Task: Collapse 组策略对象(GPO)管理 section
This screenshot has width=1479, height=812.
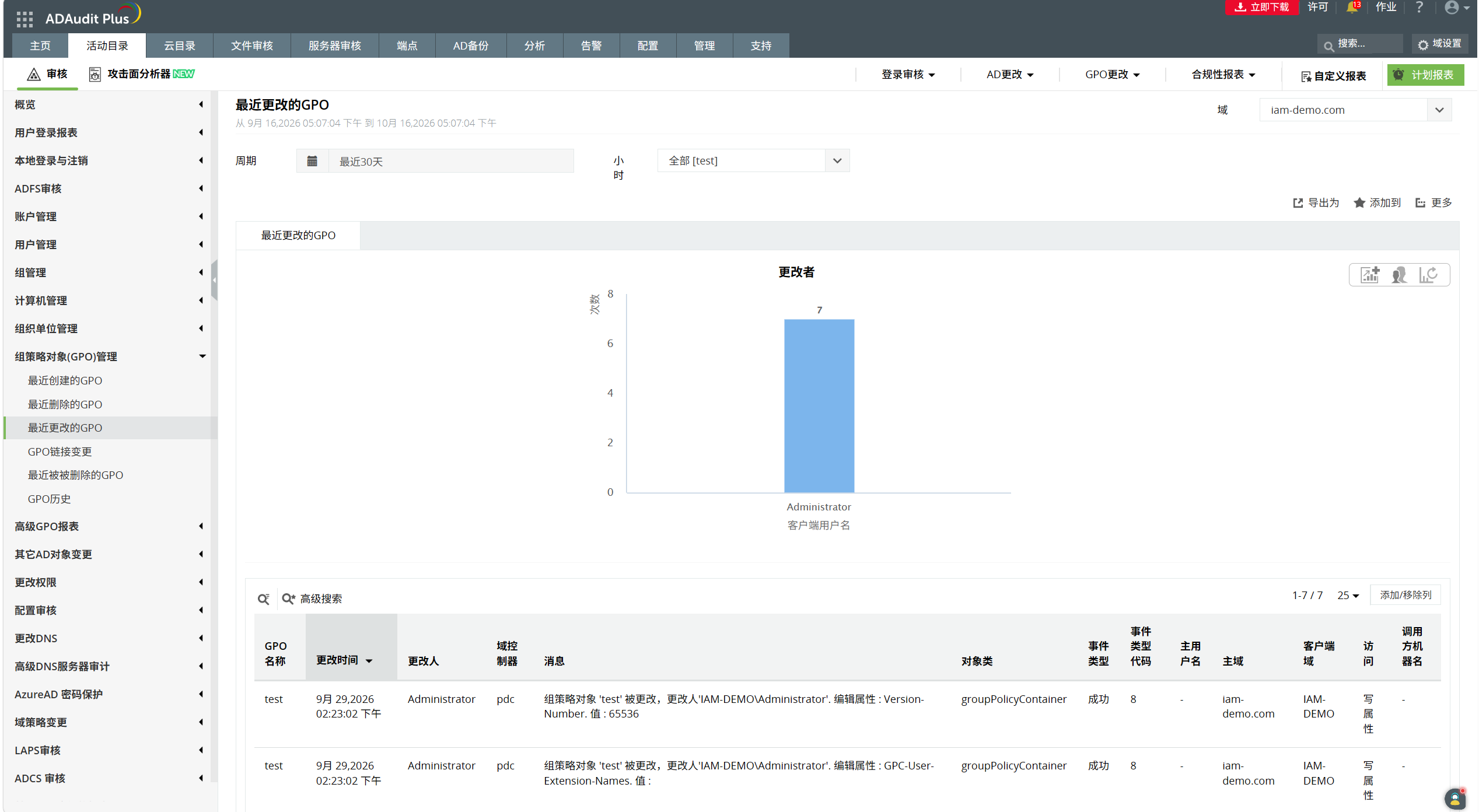Action: click(x=110, y=356)
